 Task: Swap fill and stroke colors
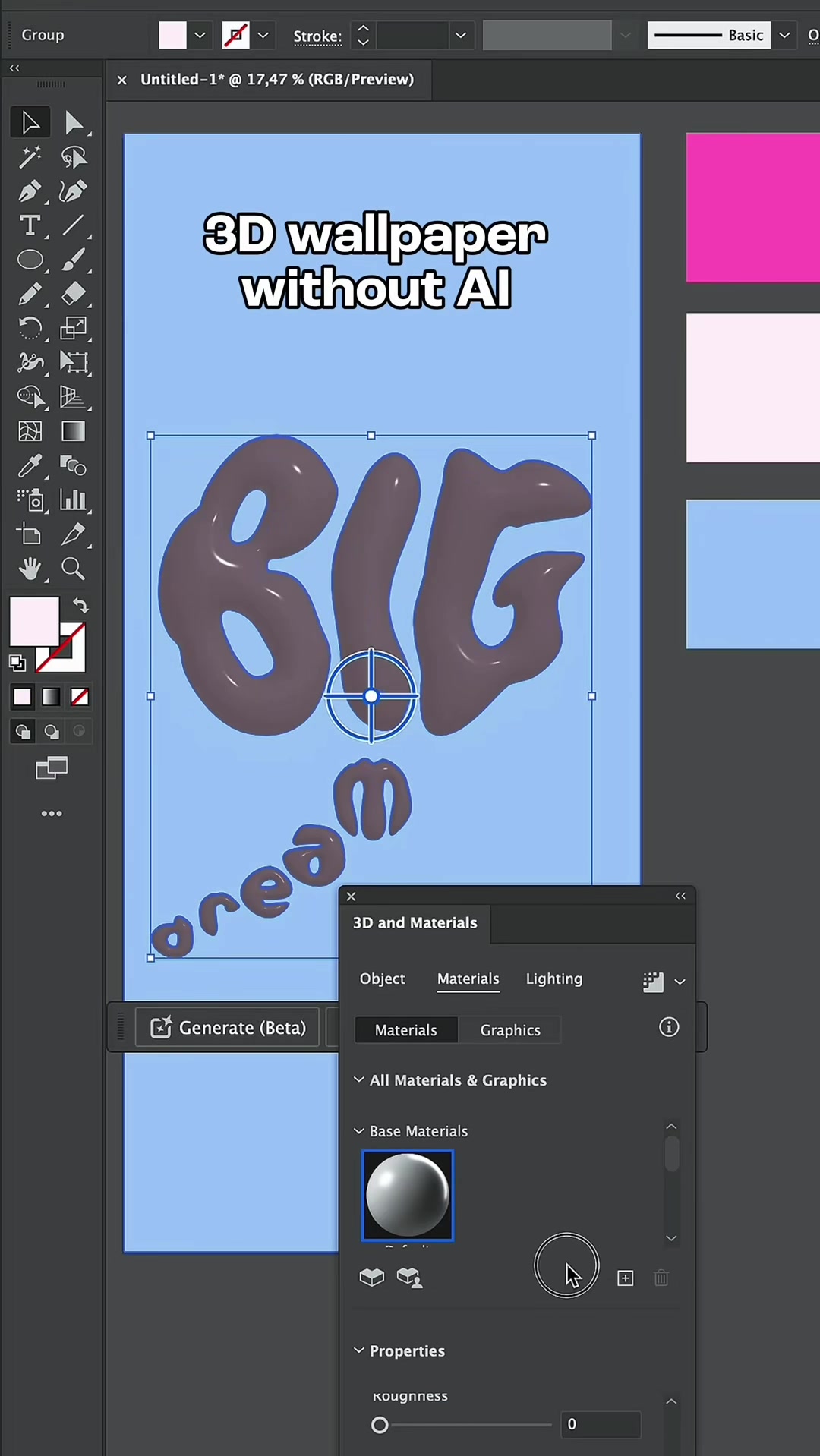pos(80,605)
